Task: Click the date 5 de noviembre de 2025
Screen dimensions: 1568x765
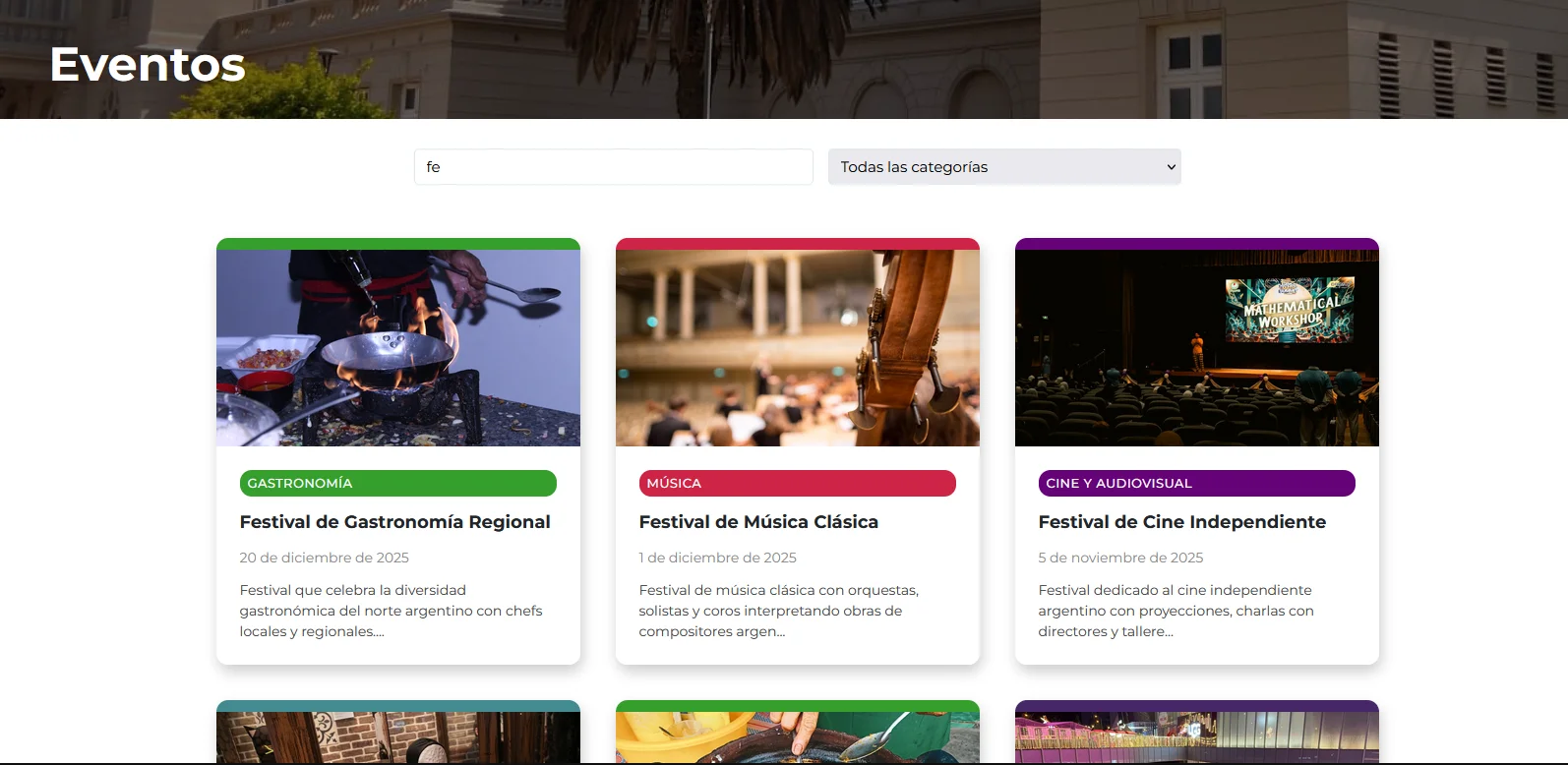Action: pyautogui.click(x=1120, y=558)
